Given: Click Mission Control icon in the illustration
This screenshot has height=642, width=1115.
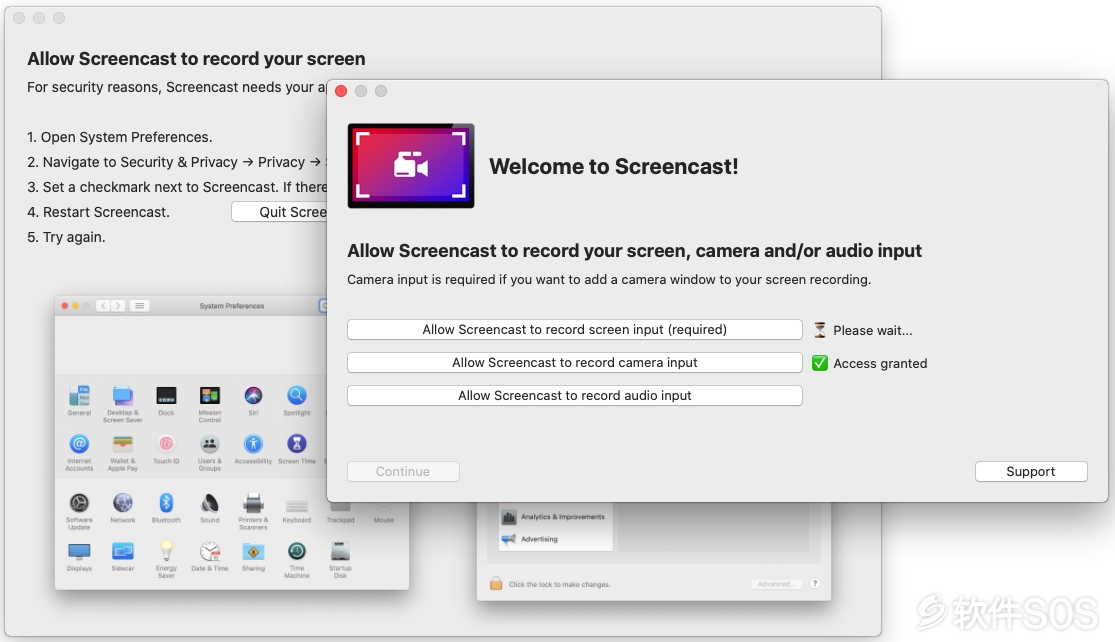Looking at the screenshot, I should [210, 395].
